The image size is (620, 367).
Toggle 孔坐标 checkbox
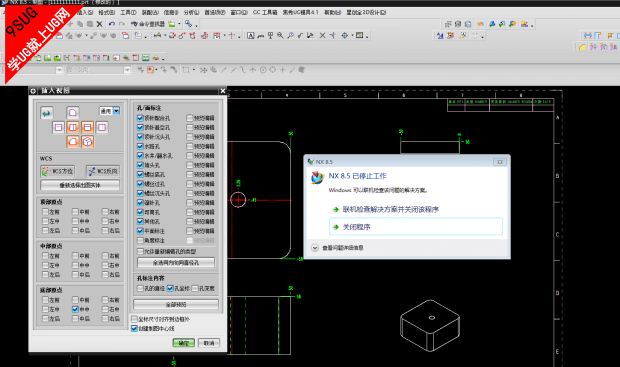point(170,288)
